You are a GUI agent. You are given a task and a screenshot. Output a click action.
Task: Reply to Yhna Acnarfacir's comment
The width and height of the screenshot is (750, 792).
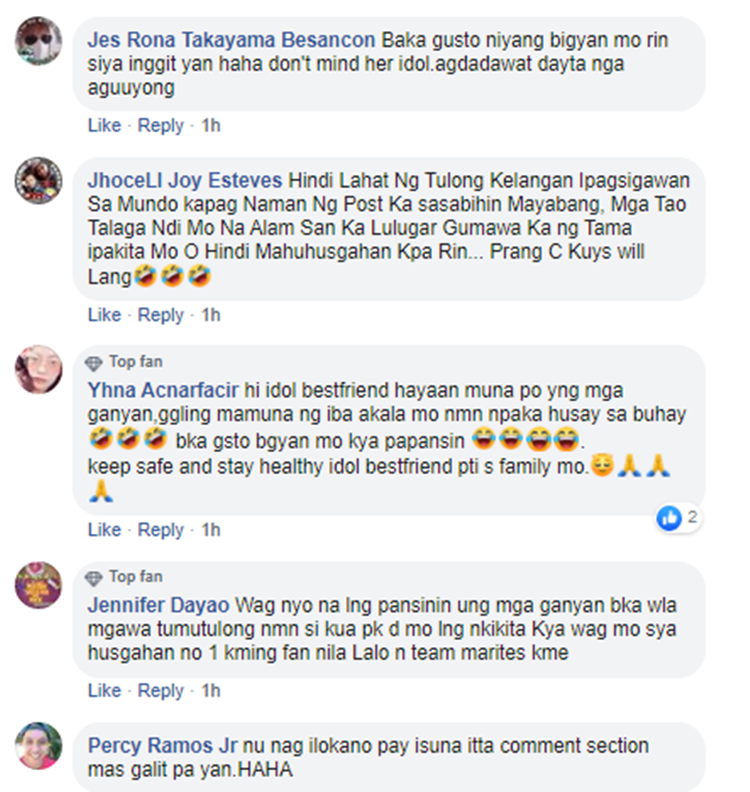coord(161,530)
